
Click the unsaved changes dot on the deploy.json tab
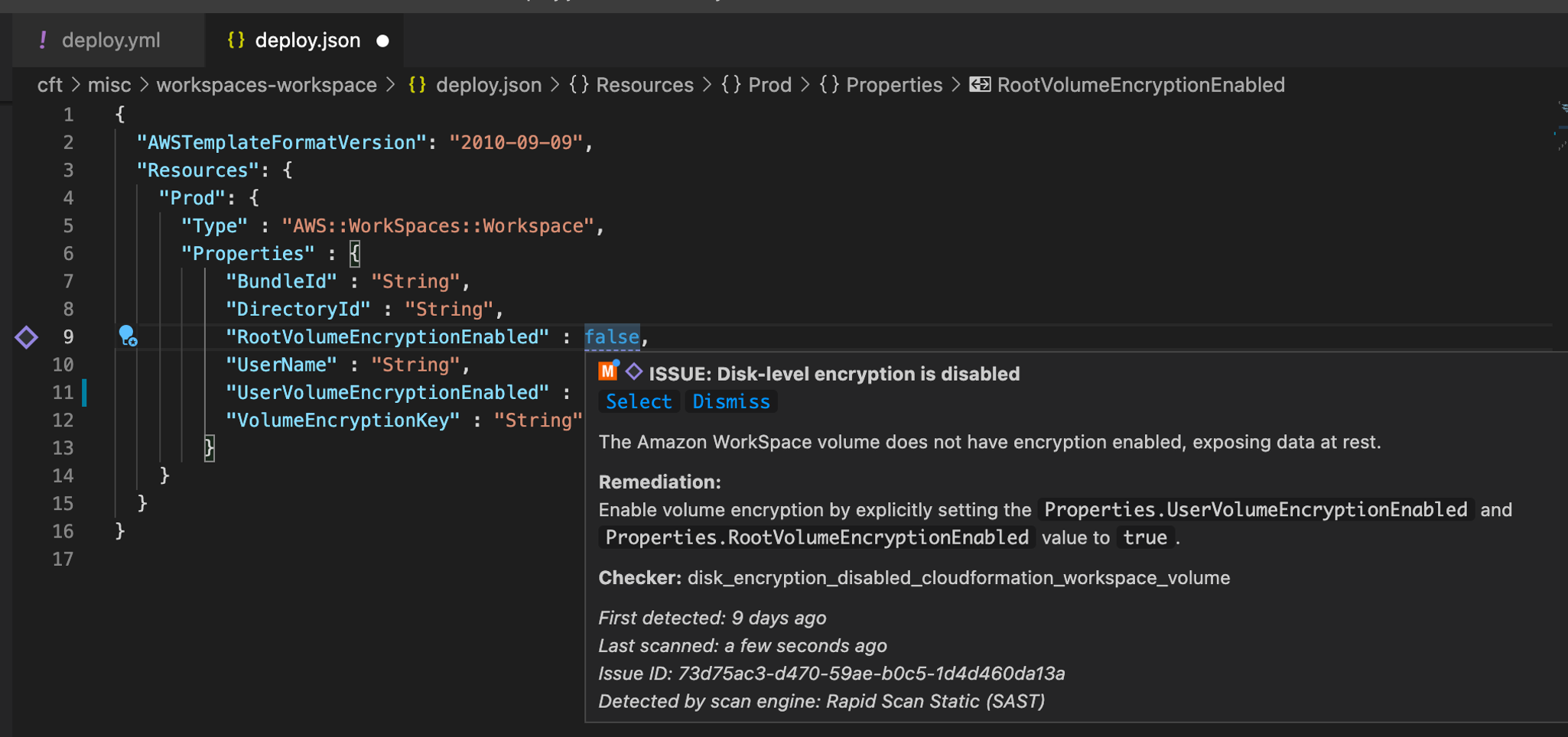(383, 41)
